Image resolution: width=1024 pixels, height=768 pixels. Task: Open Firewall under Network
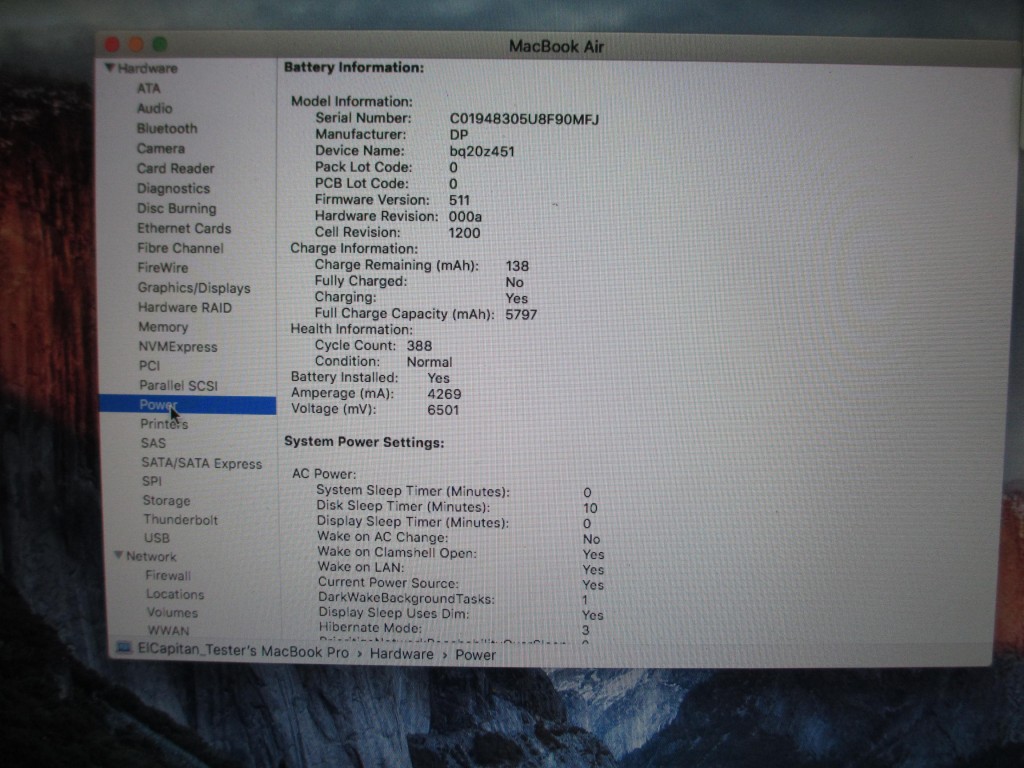(x=168, y=575)
